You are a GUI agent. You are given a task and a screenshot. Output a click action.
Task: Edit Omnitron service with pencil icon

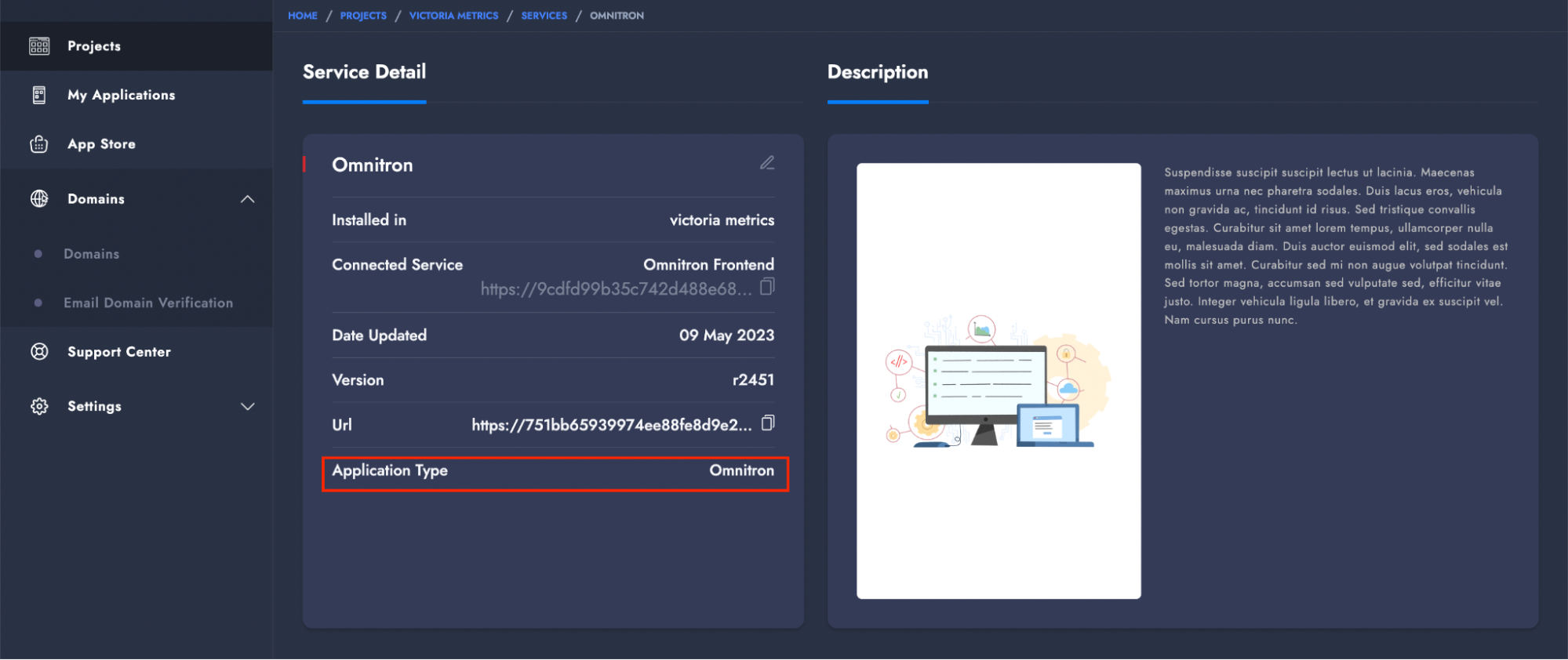pyautogui.click(x=767, y=163)
